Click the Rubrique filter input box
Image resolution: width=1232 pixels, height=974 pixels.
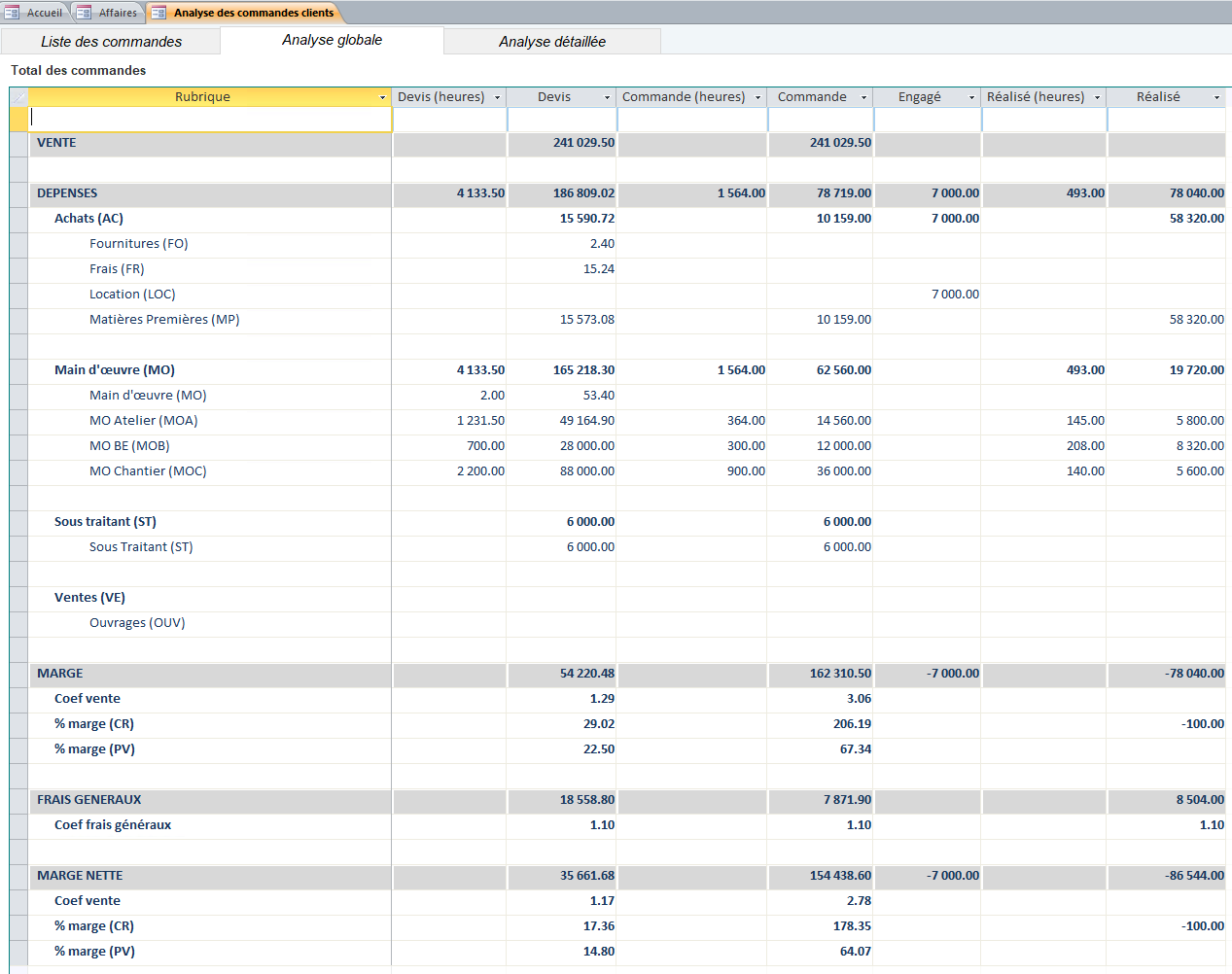[x=207, y=117]
